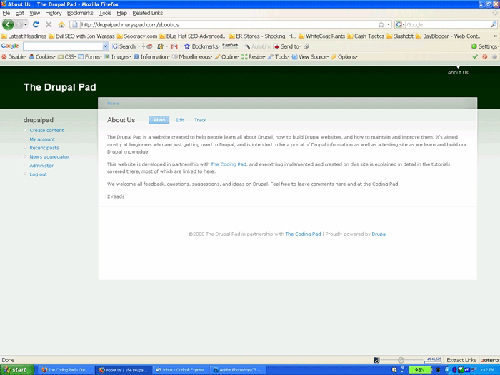500x375 pixels.
Task: Open the History menu
Action: 54,13
